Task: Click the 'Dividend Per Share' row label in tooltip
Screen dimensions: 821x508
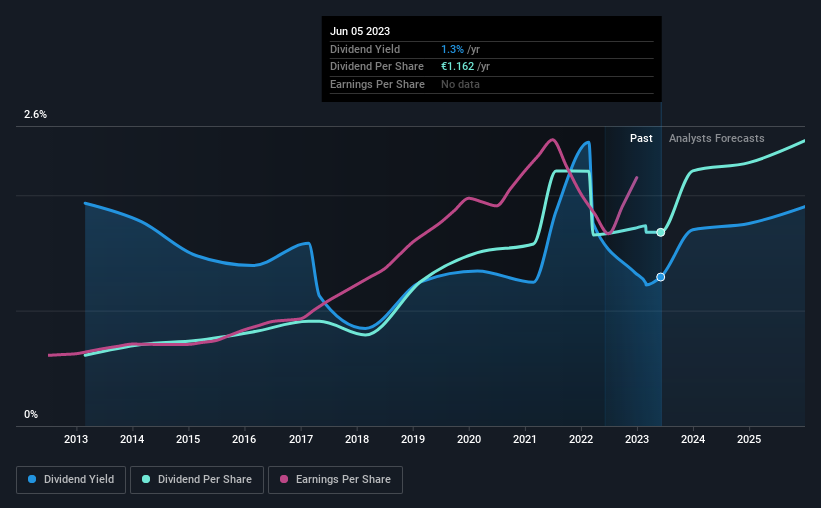Action: [377, 67]
